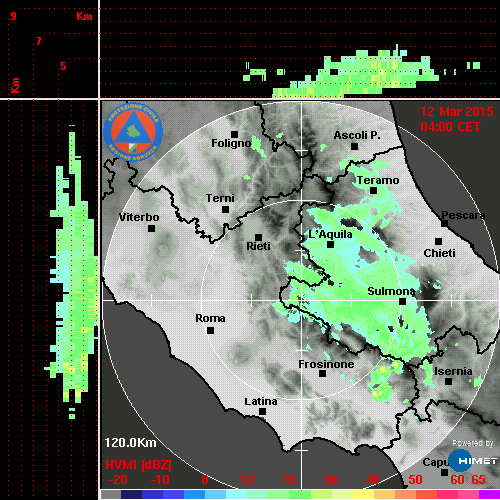Screen dimensions: 500x500
Task: Click the Protezione Civile Abruzzo logo
Action: coord(133,132)
